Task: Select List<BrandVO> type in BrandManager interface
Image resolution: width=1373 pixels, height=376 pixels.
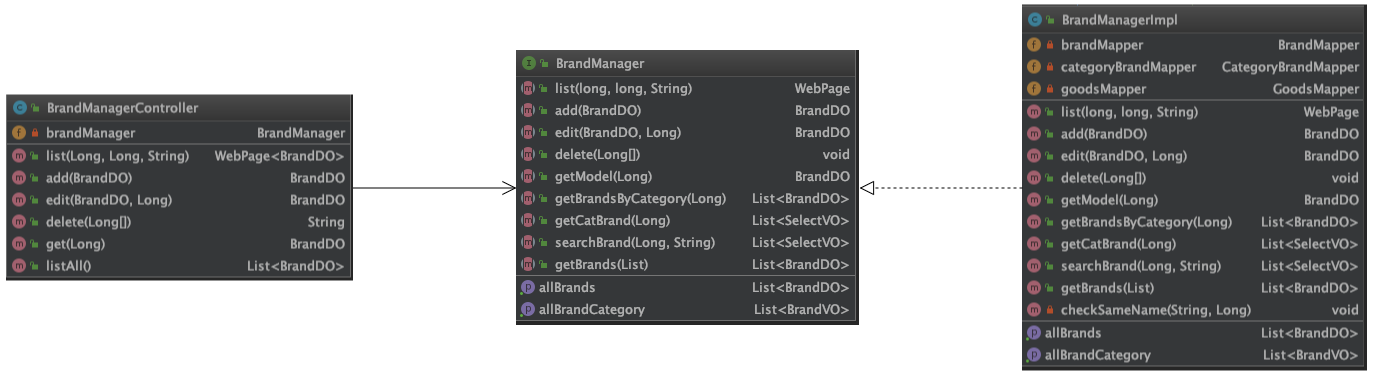Action: tap(802, 310)
